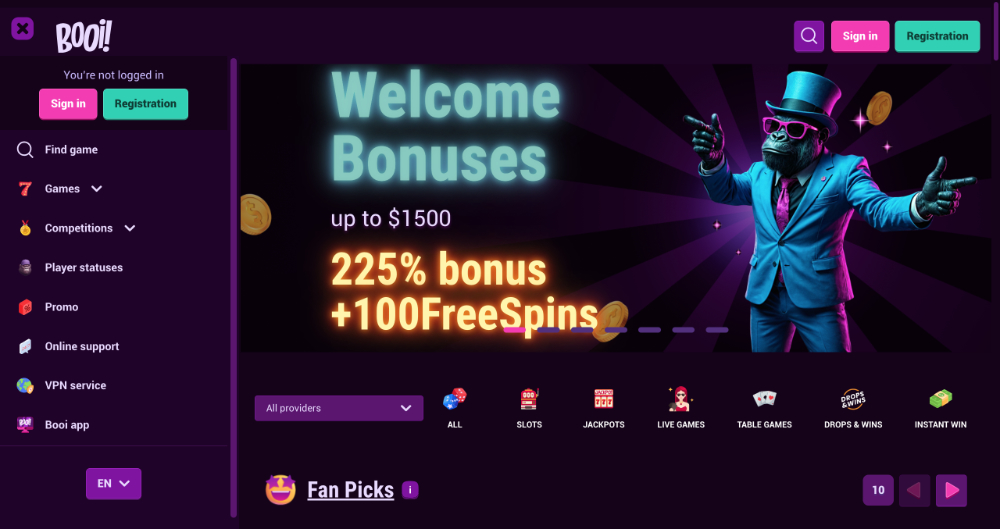Show all games with dice icon
Image resolution: width=1000 pixels, height=529 pixels.
click(x=455, y=399)
